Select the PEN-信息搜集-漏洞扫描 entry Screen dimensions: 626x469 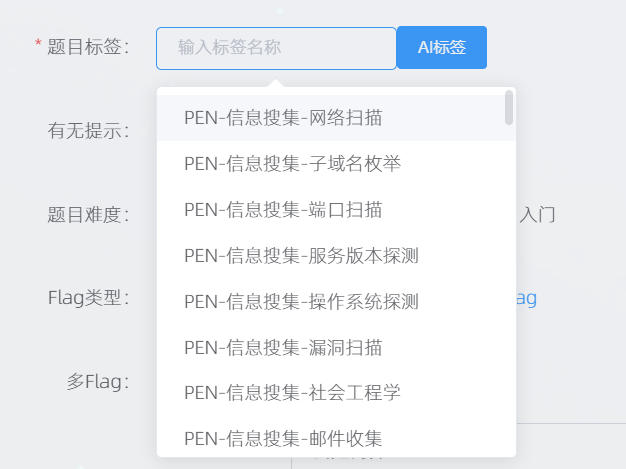click(x=283, y=348)
